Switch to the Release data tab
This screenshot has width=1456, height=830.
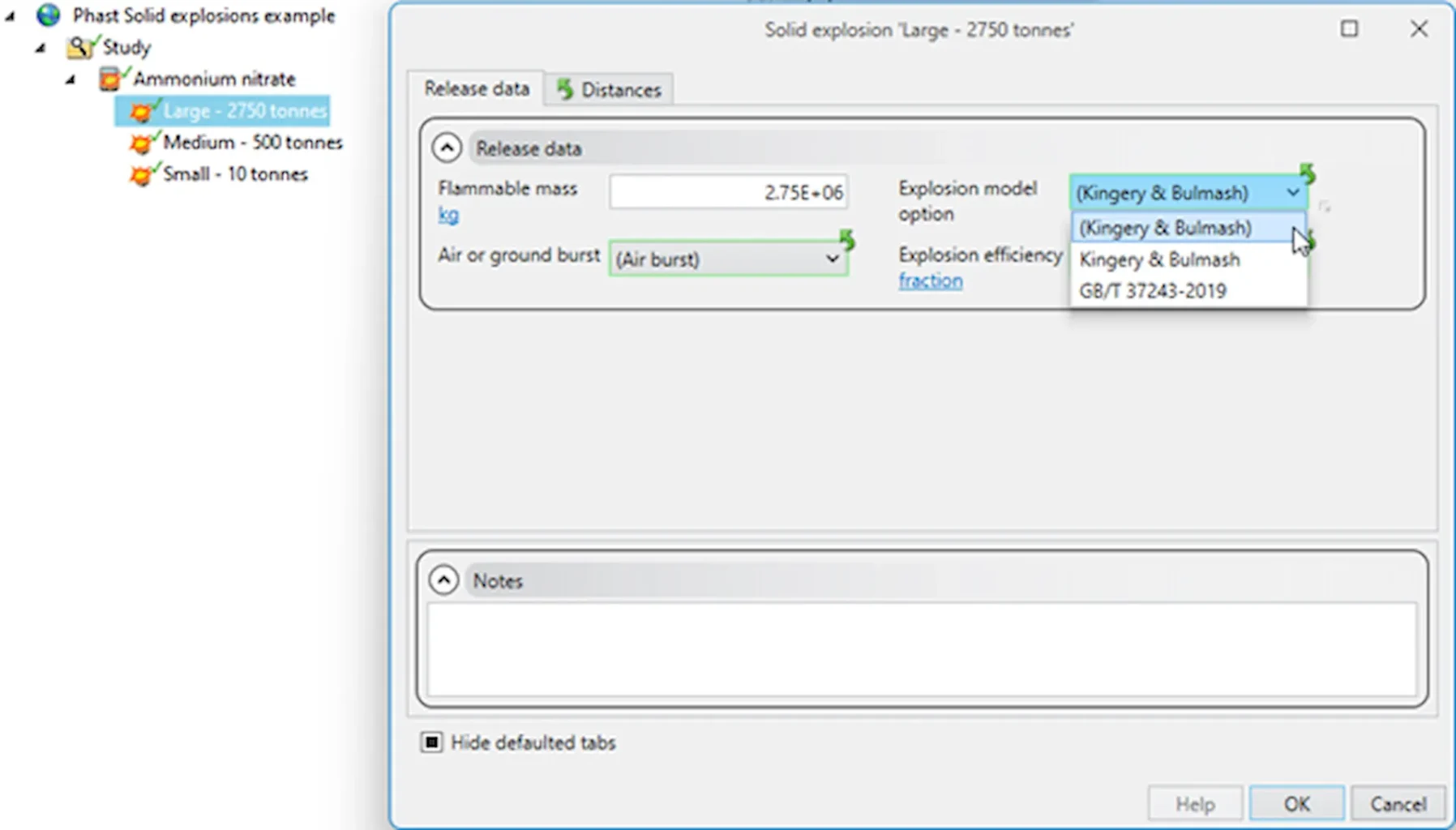[477, 88]
